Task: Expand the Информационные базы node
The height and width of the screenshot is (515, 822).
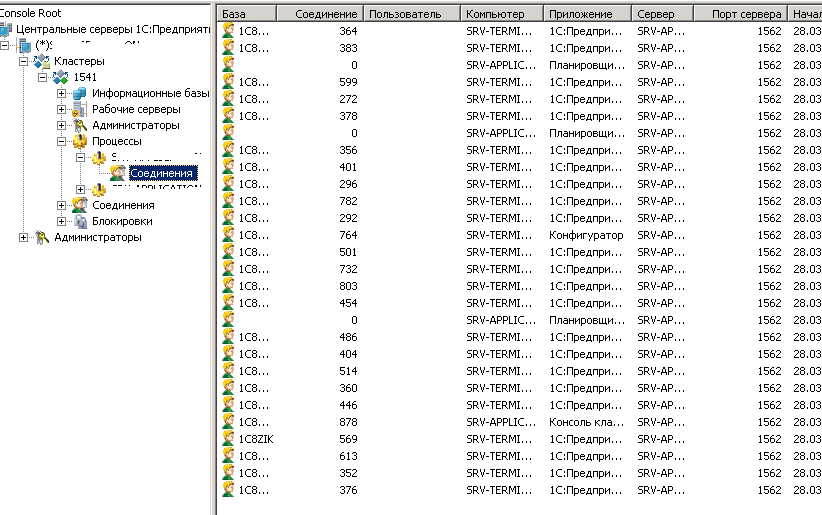Action: [x=61, y=93]
